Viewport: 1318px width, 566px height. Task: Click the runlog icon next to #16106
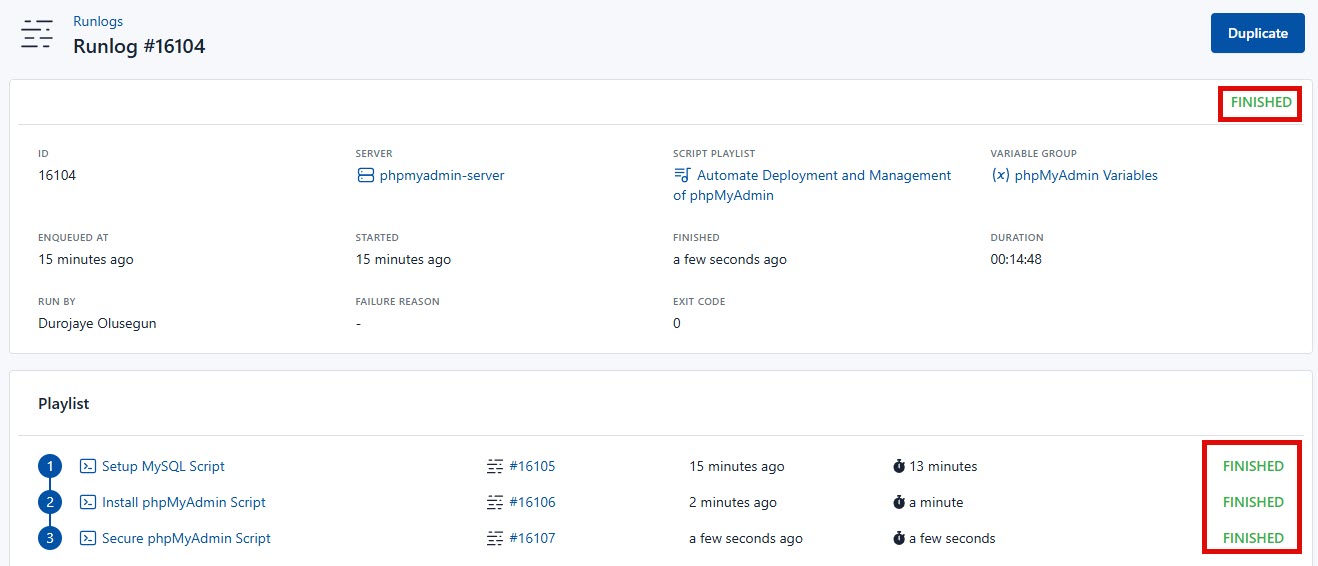[495, 502]
